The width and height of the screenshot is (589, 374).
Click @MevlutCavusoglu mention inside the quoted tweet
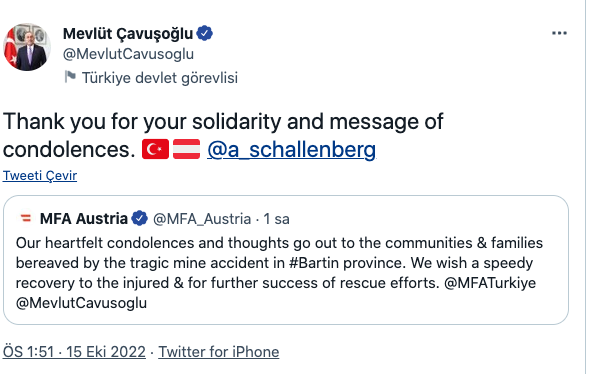82,303
